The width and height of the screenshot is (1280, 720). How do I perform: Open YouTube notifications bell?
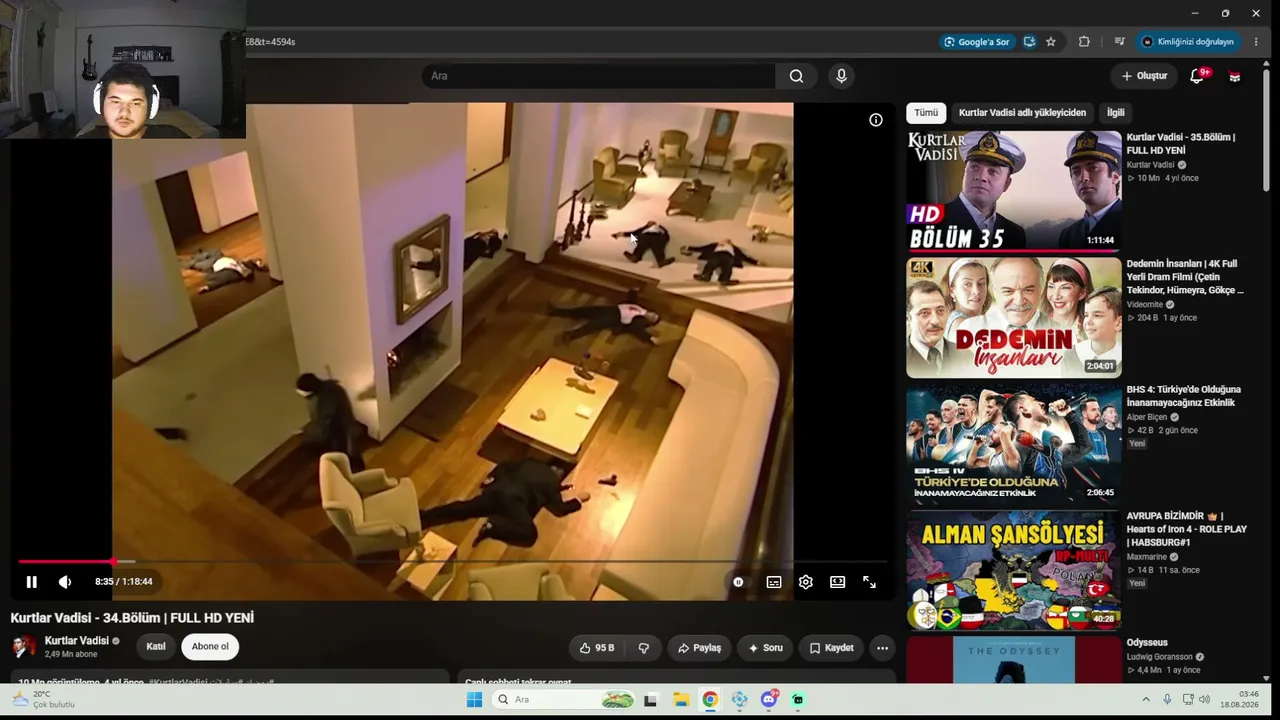tap(1197, 76)
